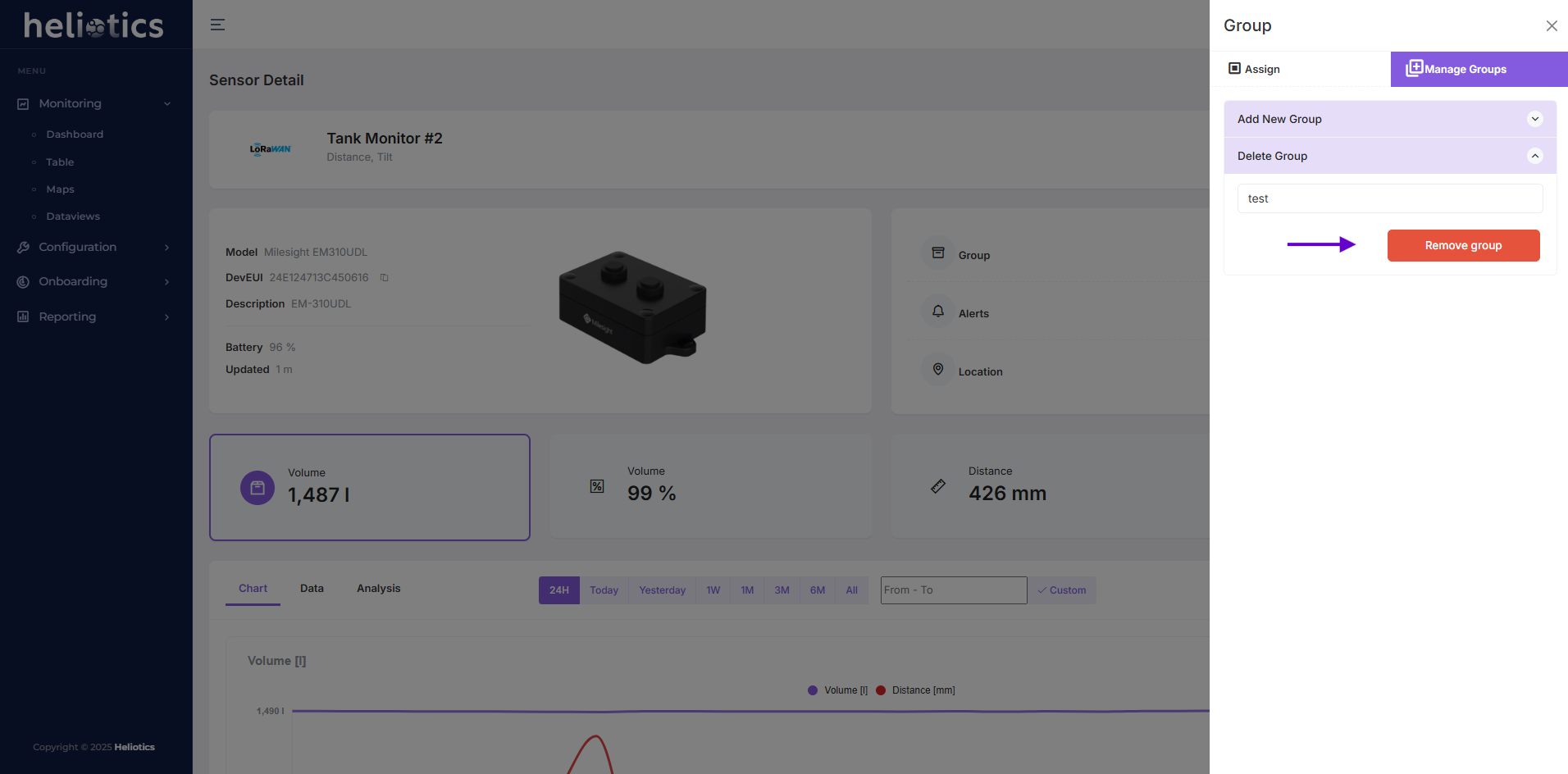Select the test group field

1390,198
